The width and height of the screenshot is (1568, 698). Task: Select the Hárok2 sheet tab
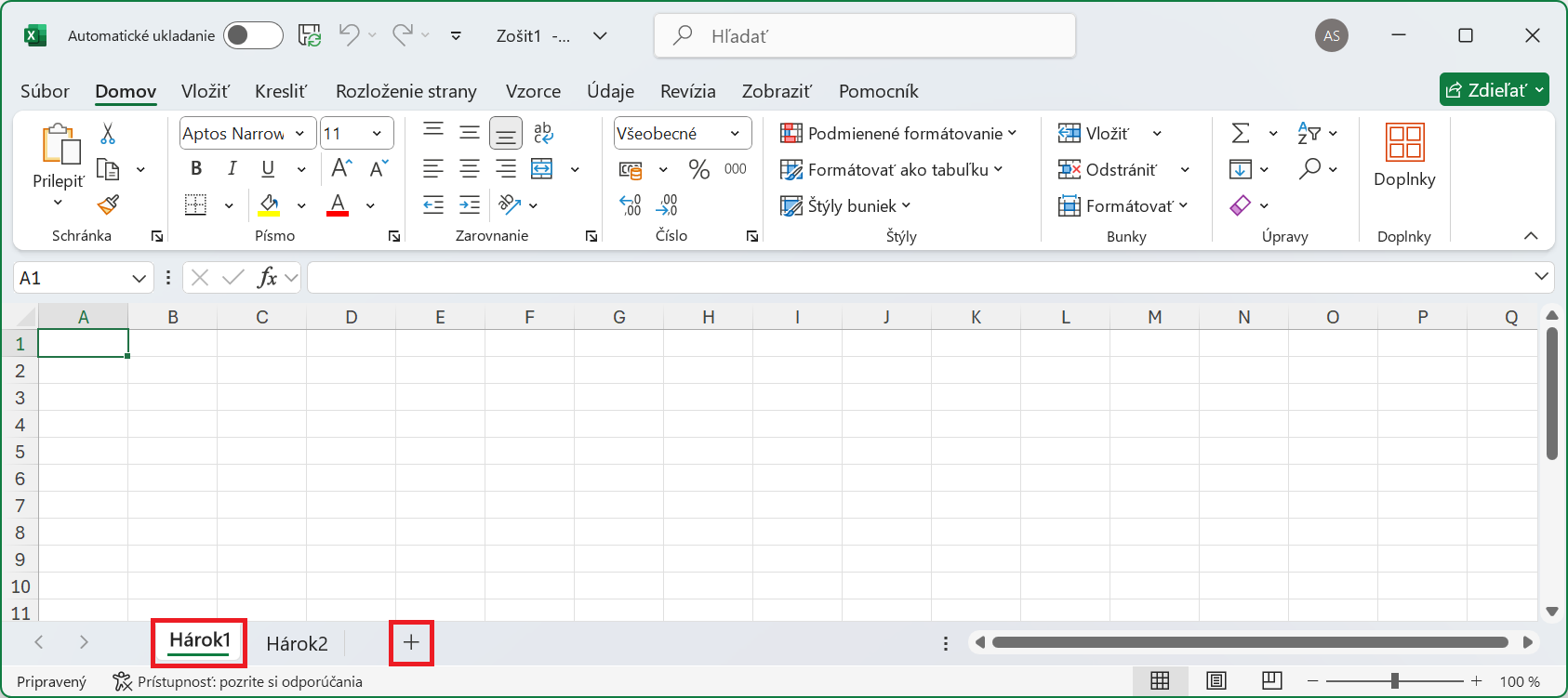[297, 643]
